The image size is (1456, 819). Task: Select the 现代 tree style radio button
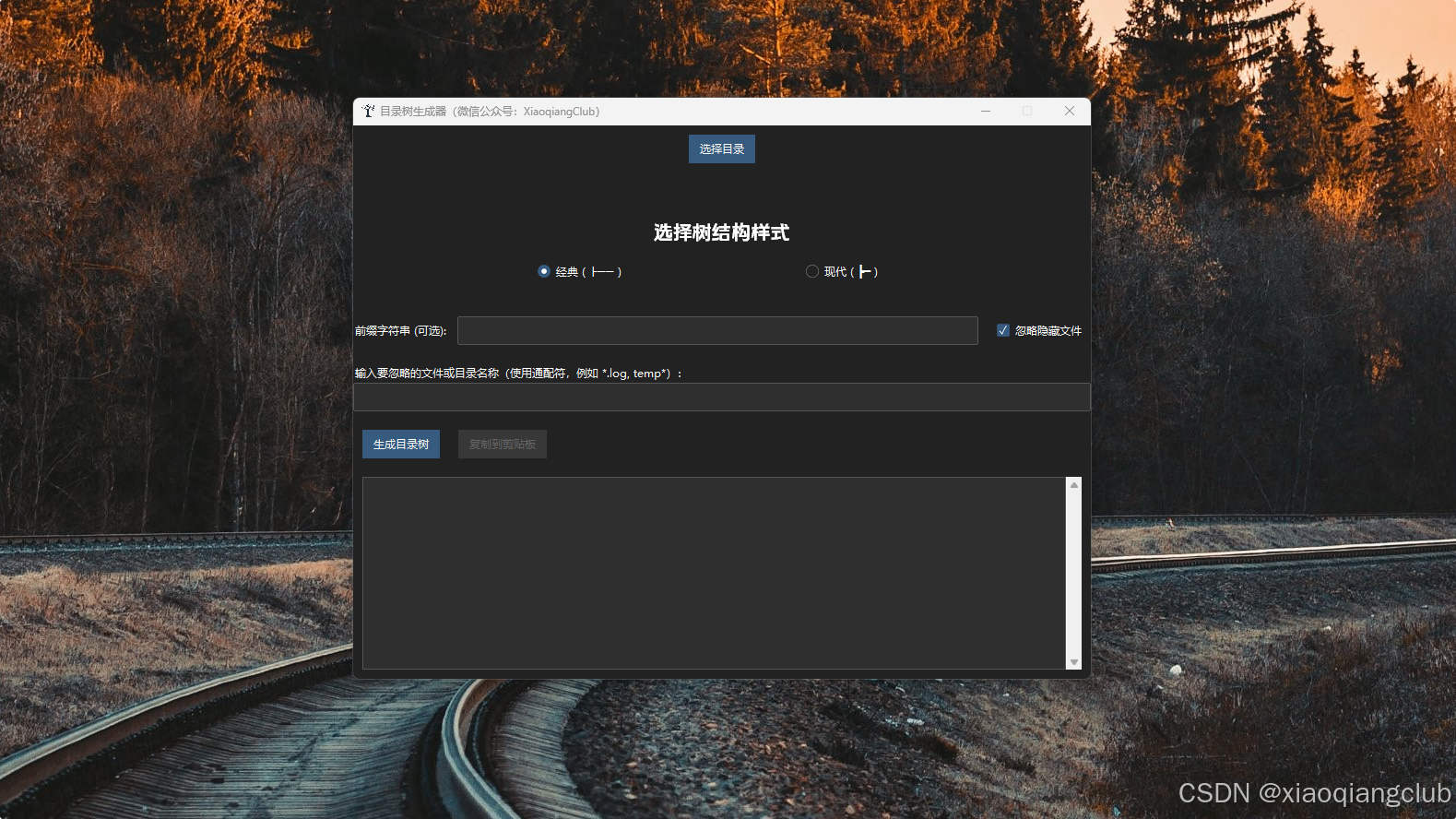[x=812, y=271]
